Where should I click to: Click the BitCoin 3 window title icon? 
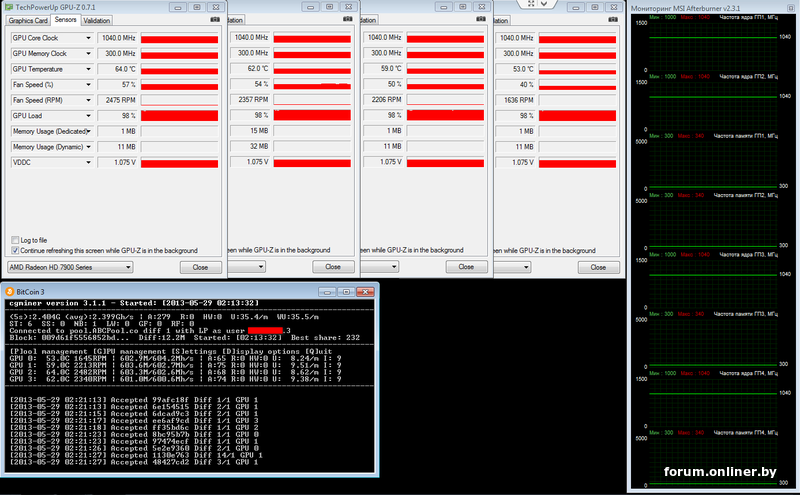coord(9,292)
